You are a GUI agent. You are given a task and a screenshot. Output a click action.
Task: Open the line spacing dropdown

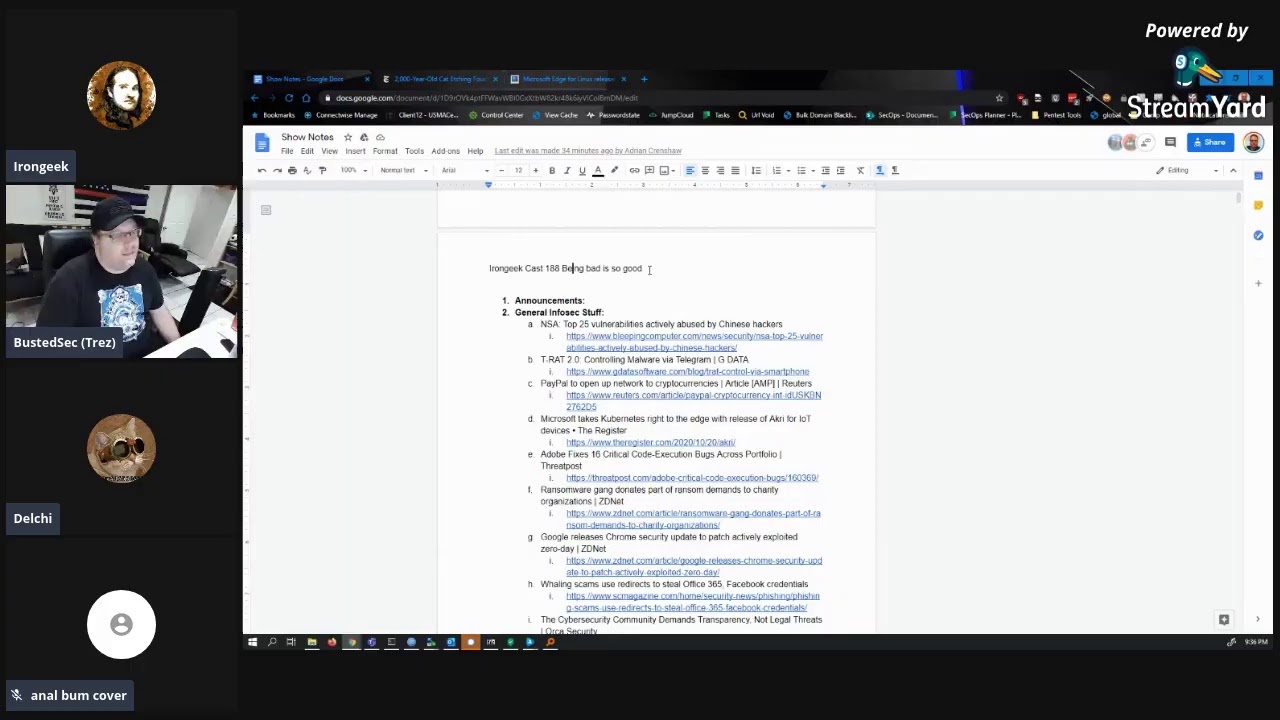pos(756,170)
